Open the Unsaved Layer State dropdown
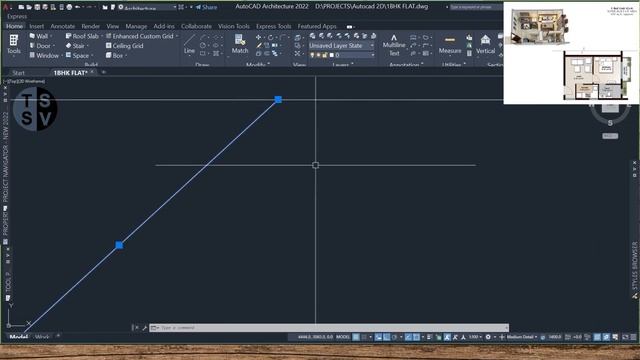The height and width of the screenshot is (360, 640). point(341,45)
